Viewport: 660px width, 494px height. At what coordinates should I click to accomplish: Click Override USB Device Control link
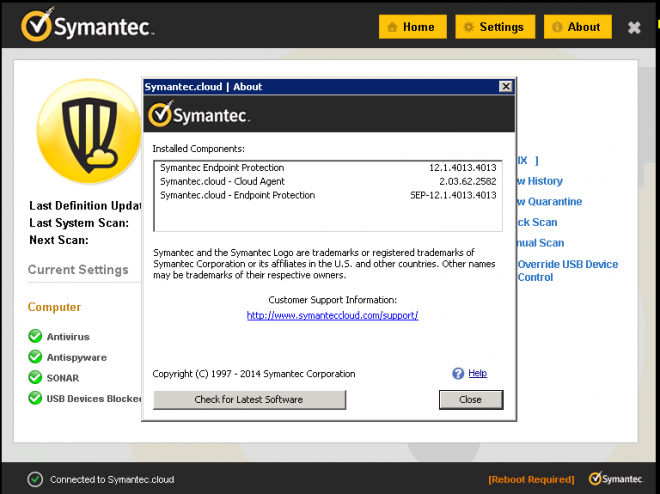[568, 271]
